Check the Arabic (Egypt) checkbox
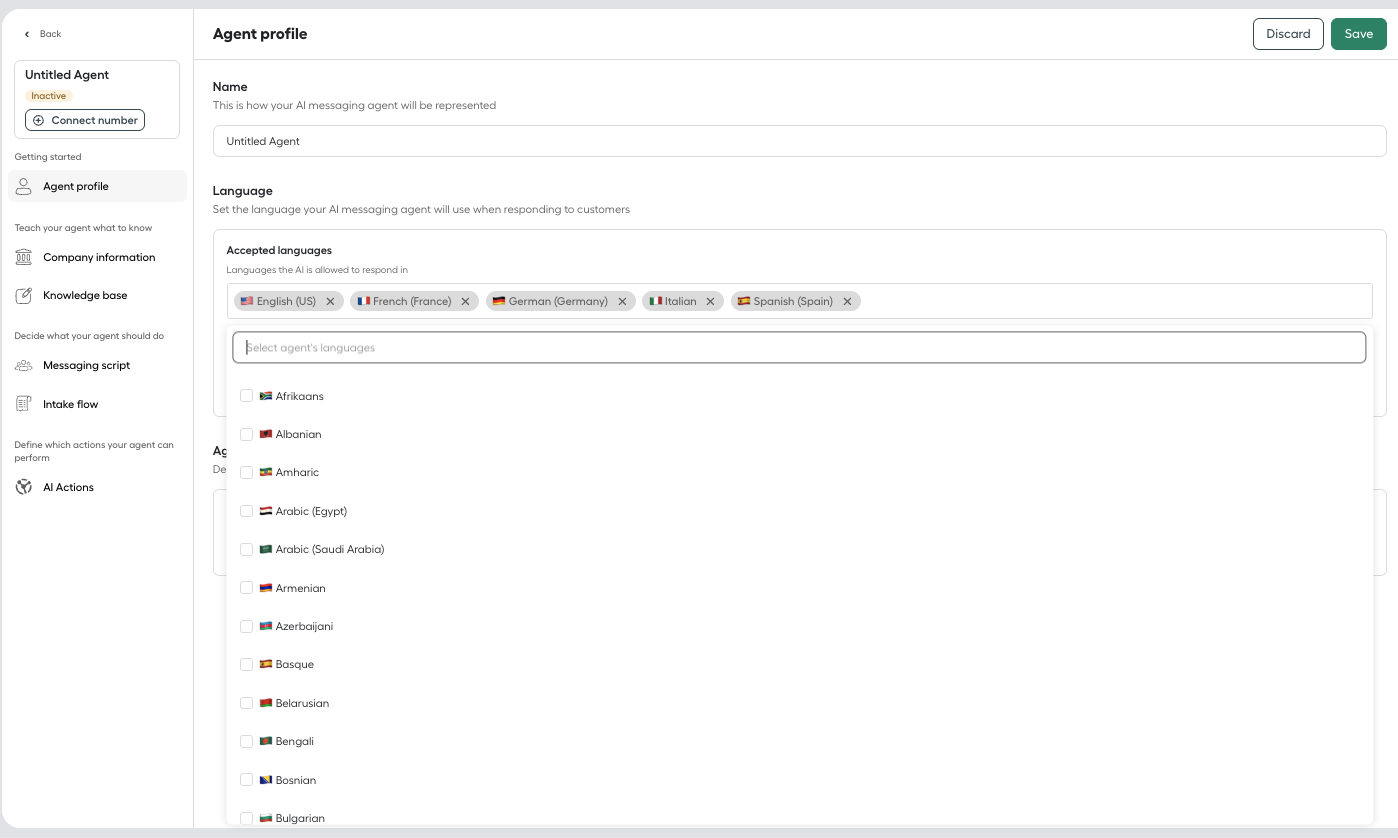 click(246, 511)
